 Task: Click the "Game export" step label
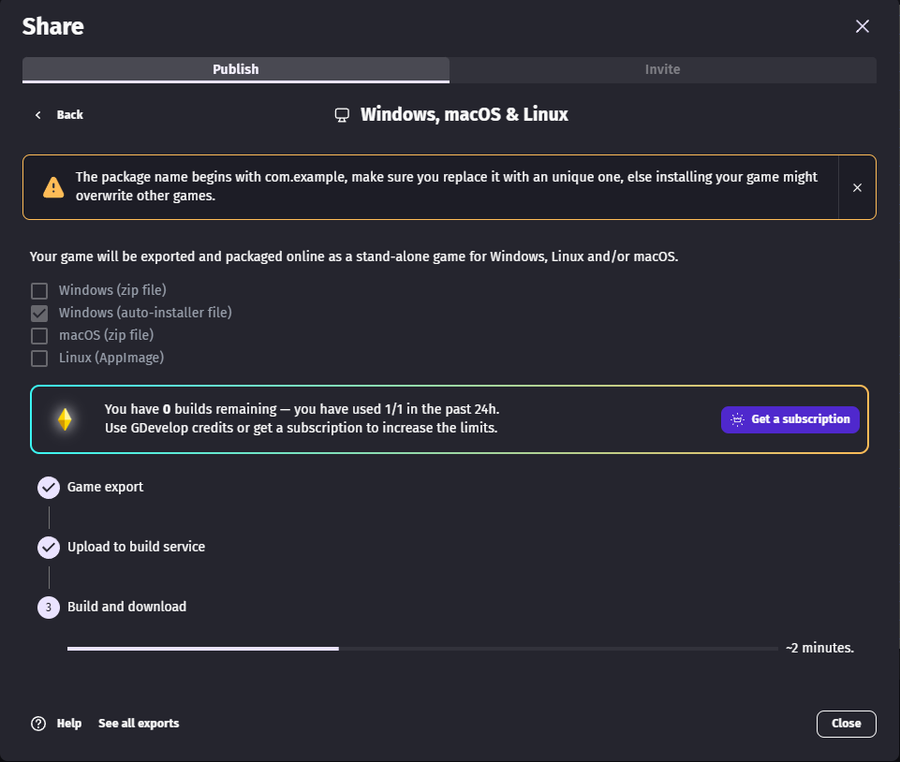point(105,487)
